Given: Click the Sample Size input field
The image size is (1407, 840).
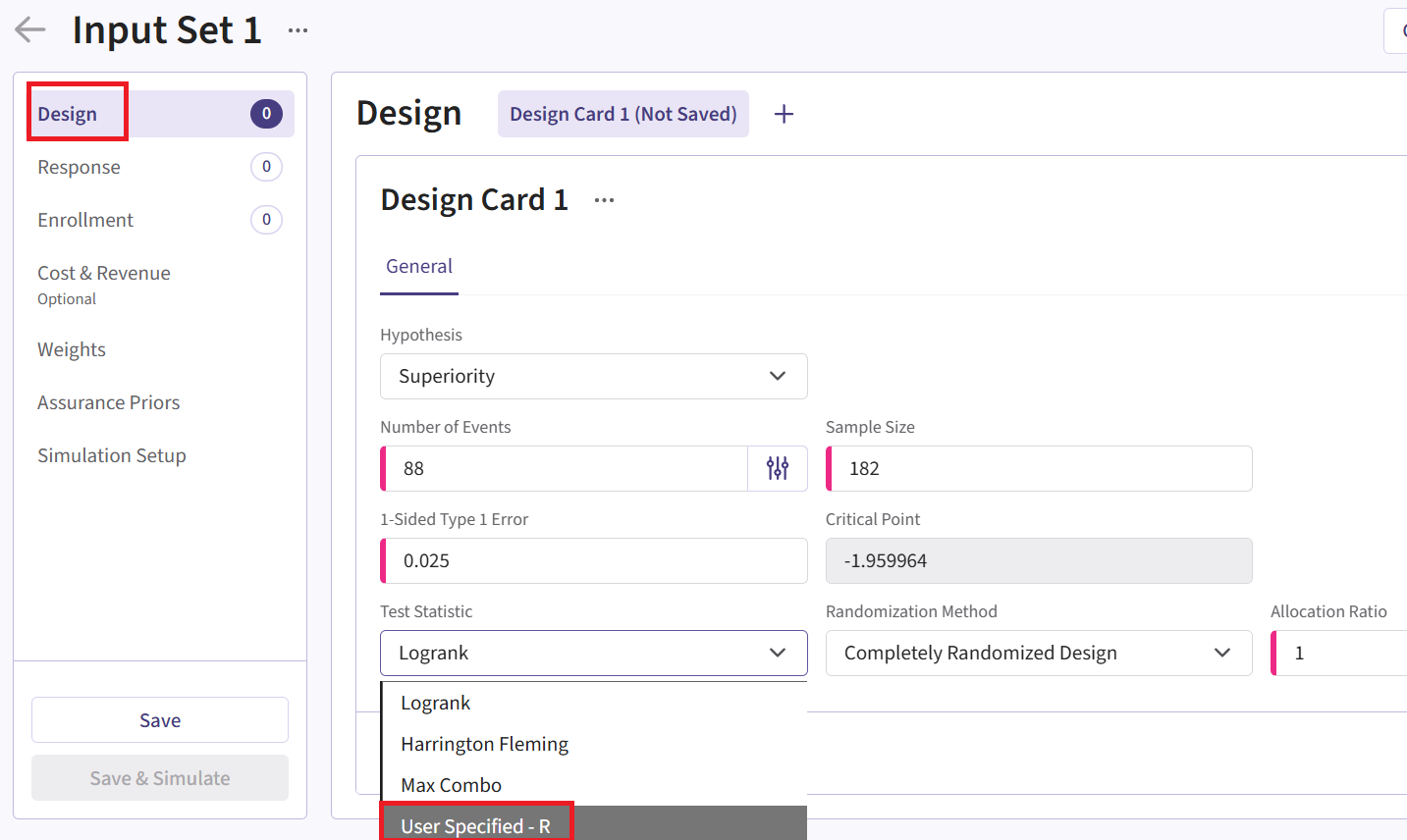Looking at the screenshot, I should (1041, 468).
